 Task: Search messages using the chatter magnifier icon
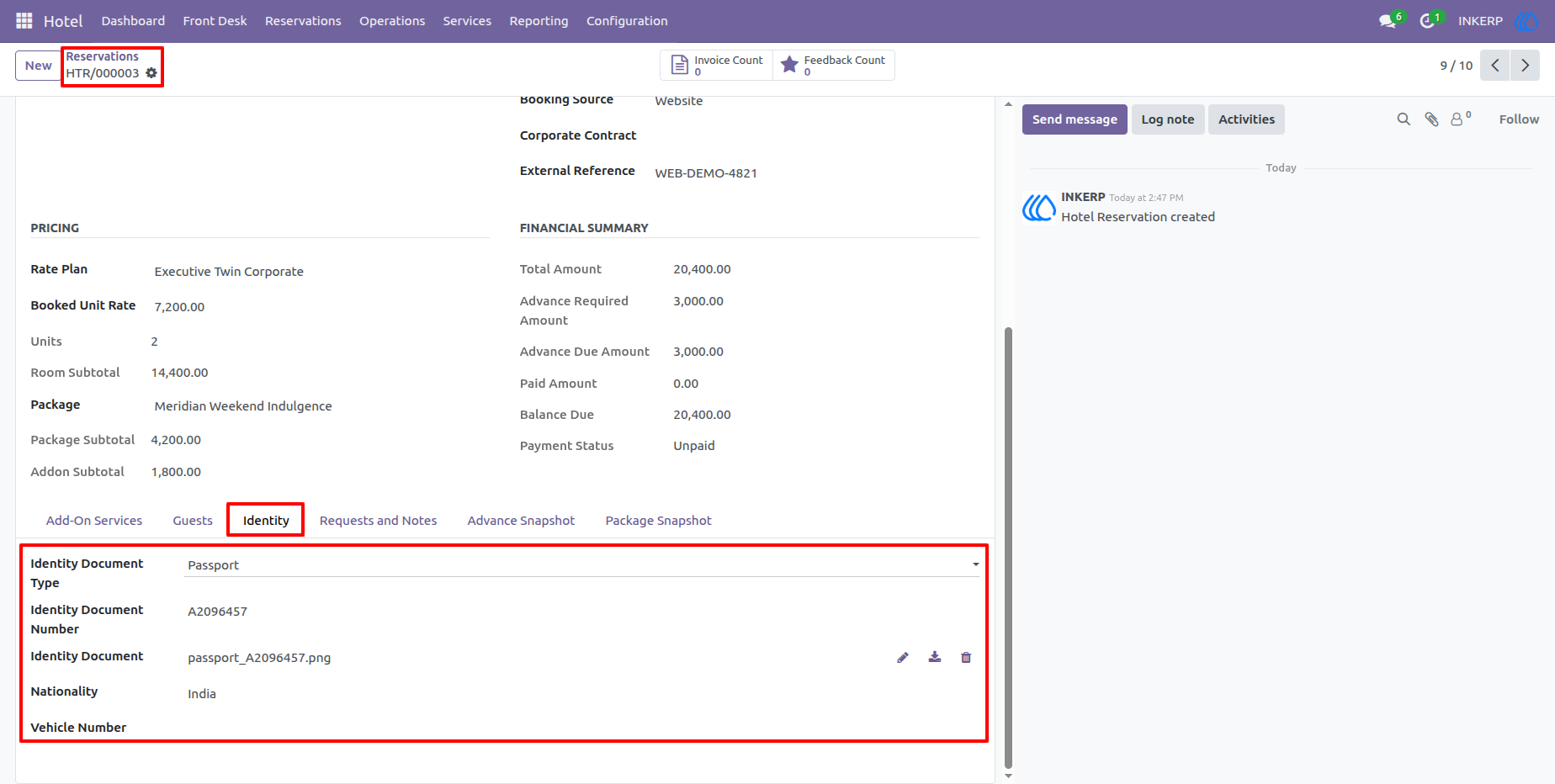(1404, 119)
